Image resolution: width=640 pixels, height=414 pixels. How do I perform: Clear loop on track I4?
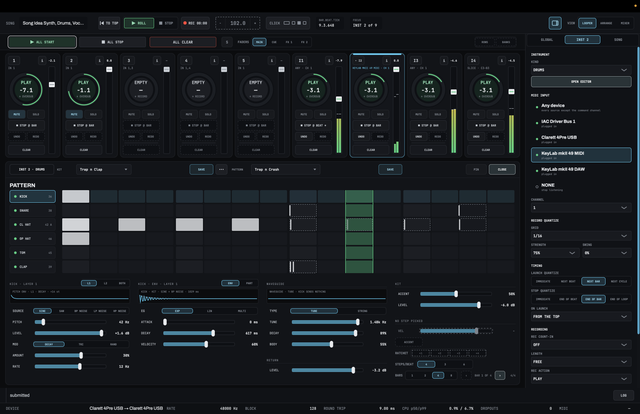(x=485, y=150)
